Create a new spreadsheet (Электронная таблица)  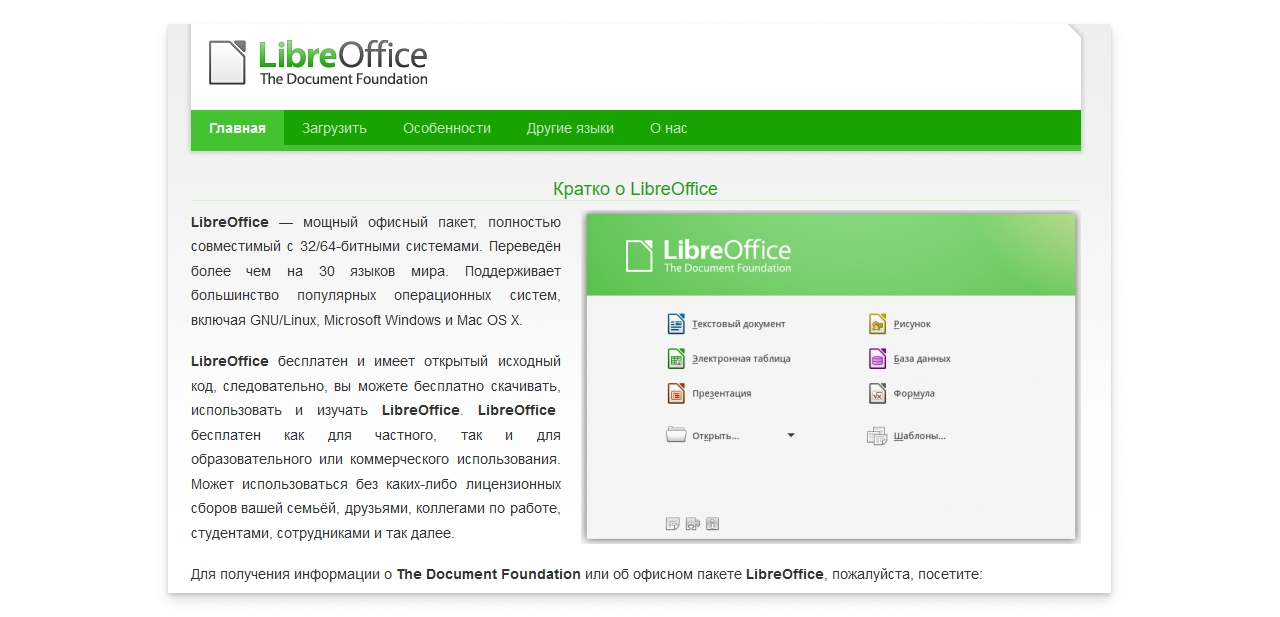[743, 358]
